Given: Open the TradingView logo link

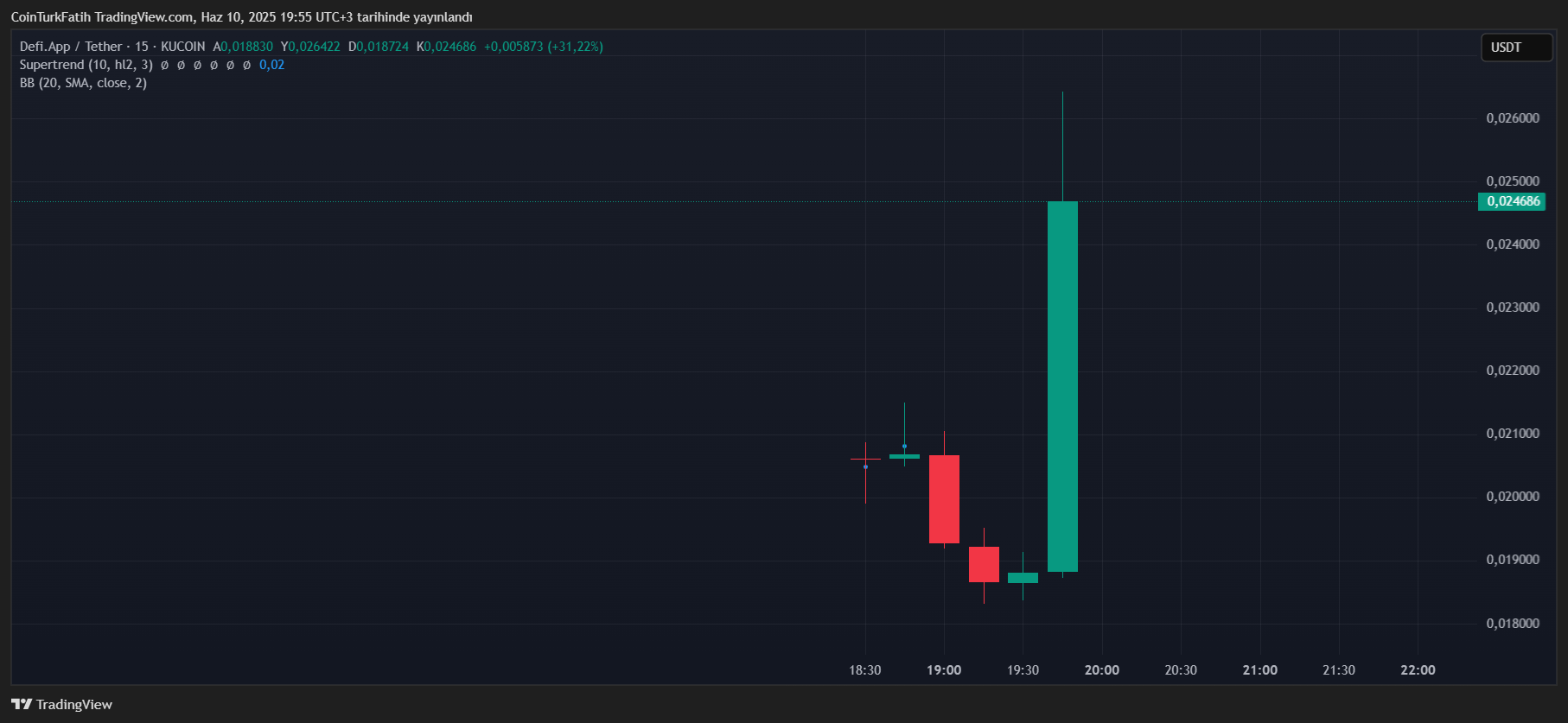Looking at the screenshot, I should [62, 705].
